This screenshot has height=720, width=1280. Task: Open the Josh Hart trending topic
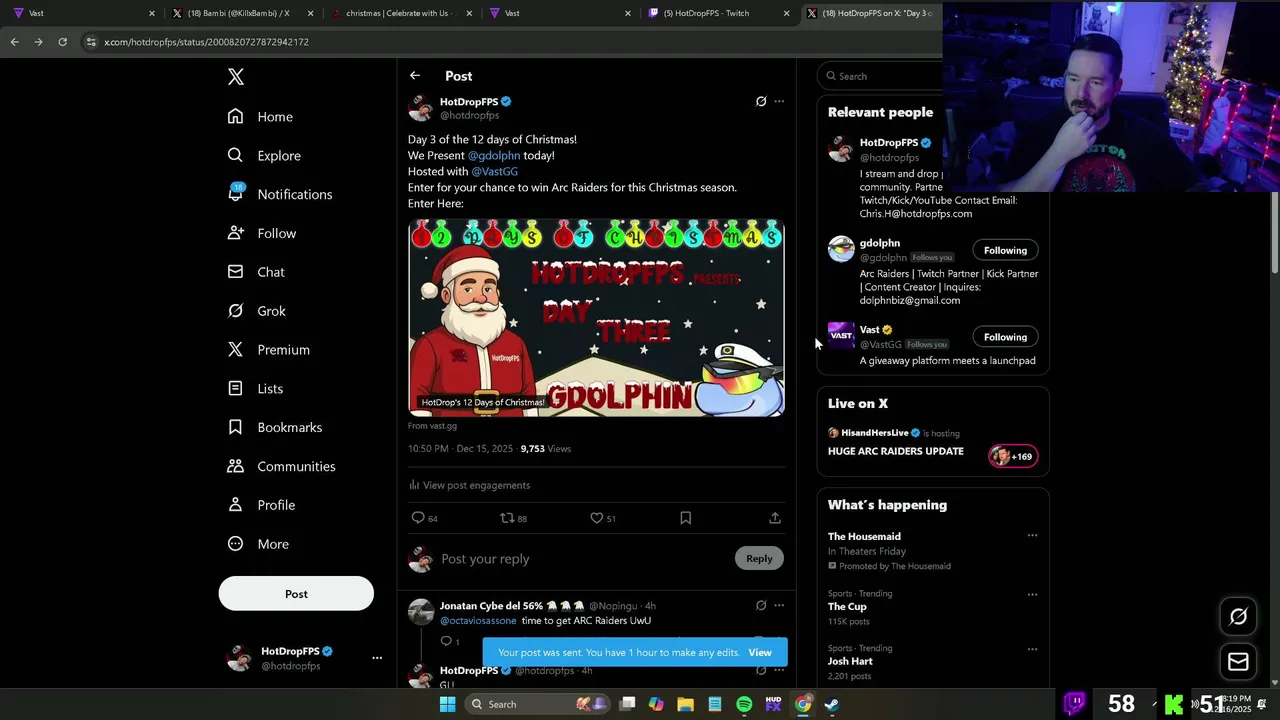pos(850,661)
